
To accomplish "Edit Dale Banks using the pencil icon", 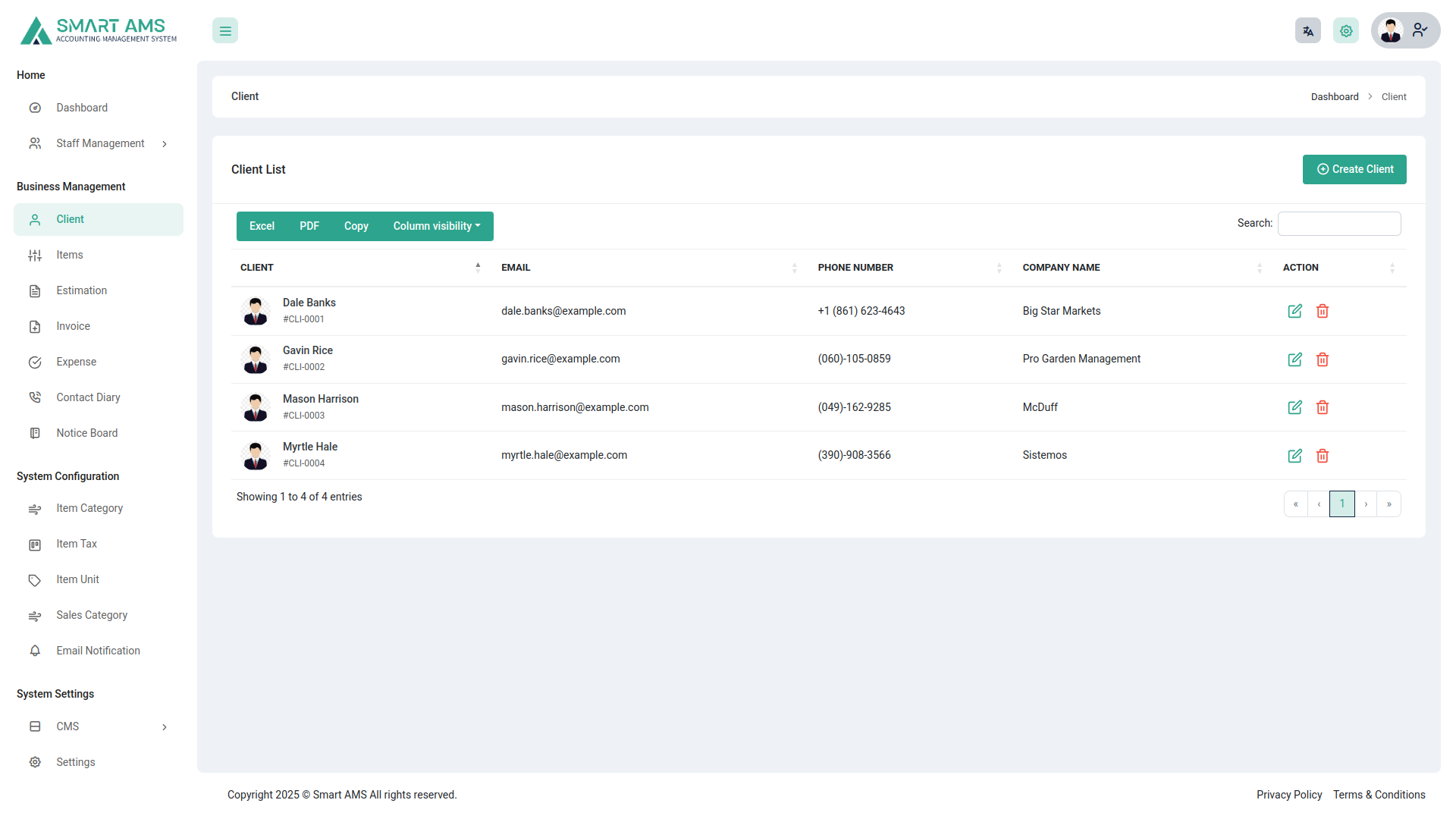I will click(x=1294, y=311).
